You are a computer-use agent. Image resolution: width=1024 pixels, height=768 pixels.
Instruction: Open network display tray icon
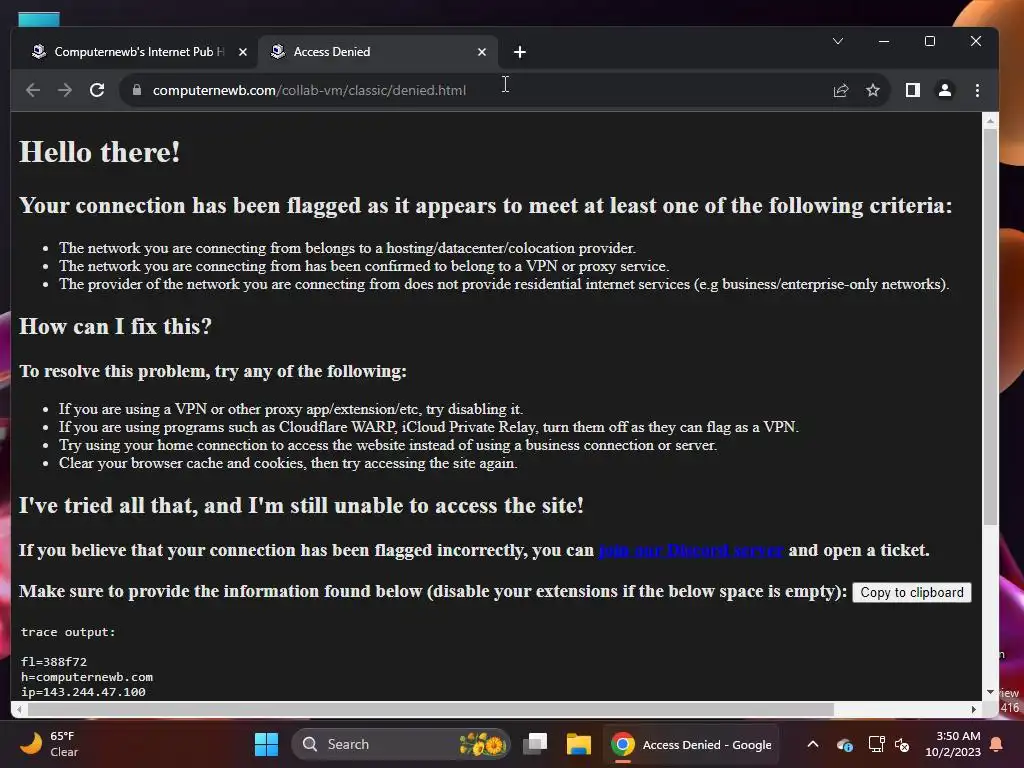[876, 744]
